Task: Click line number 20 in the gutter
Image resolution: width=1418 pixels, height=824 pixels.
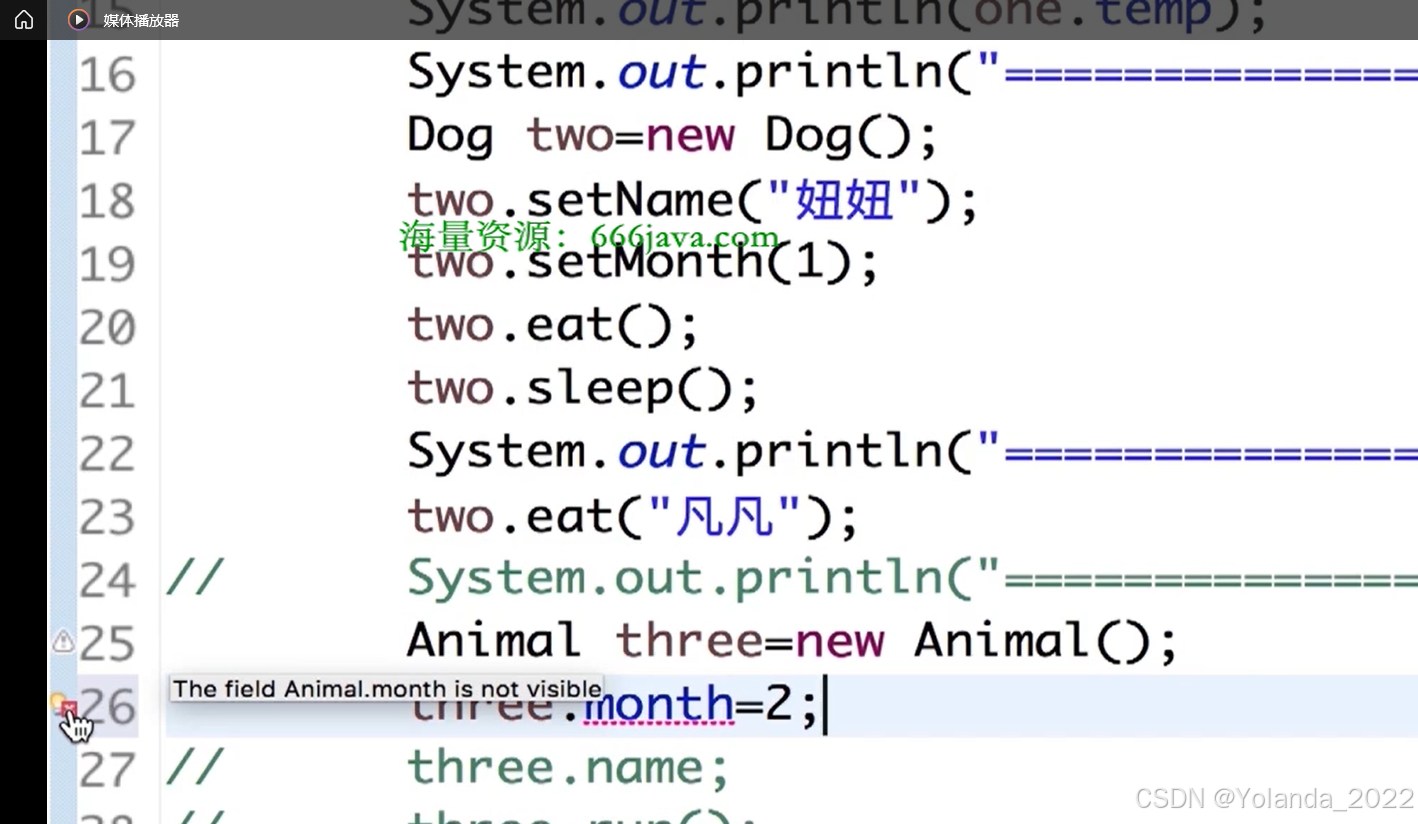Action: (x=107, y=327)
